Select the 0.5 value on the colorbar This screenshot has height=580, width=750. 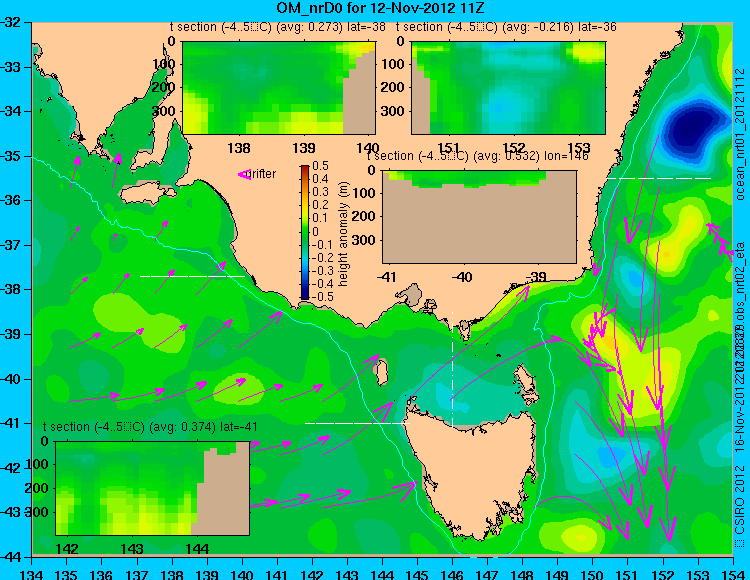pos(320,166)
